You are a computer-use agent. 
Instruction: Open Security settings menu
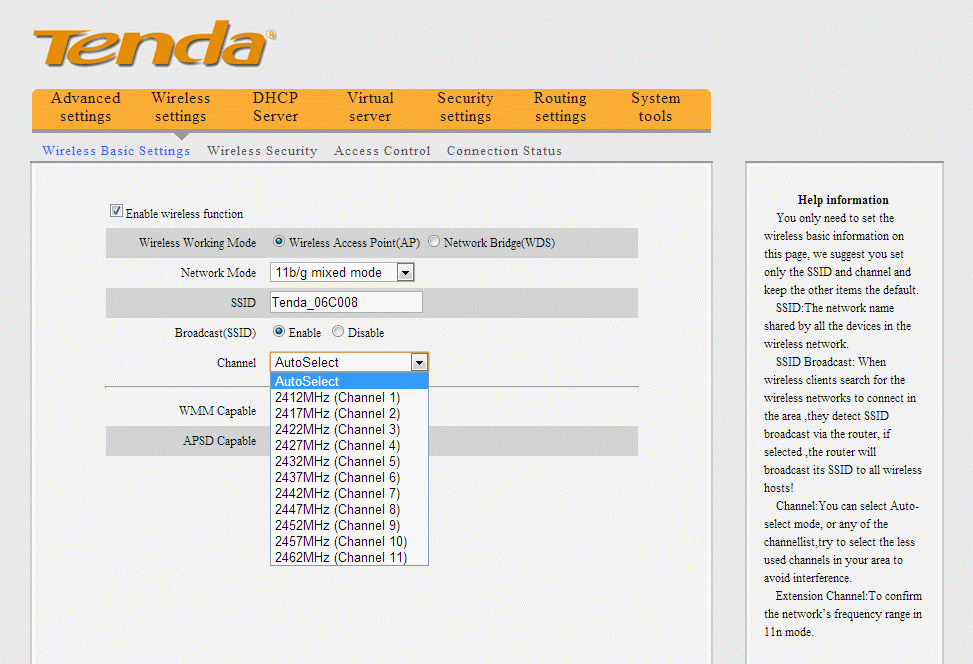pyautogui.click(x=465, y=107)
